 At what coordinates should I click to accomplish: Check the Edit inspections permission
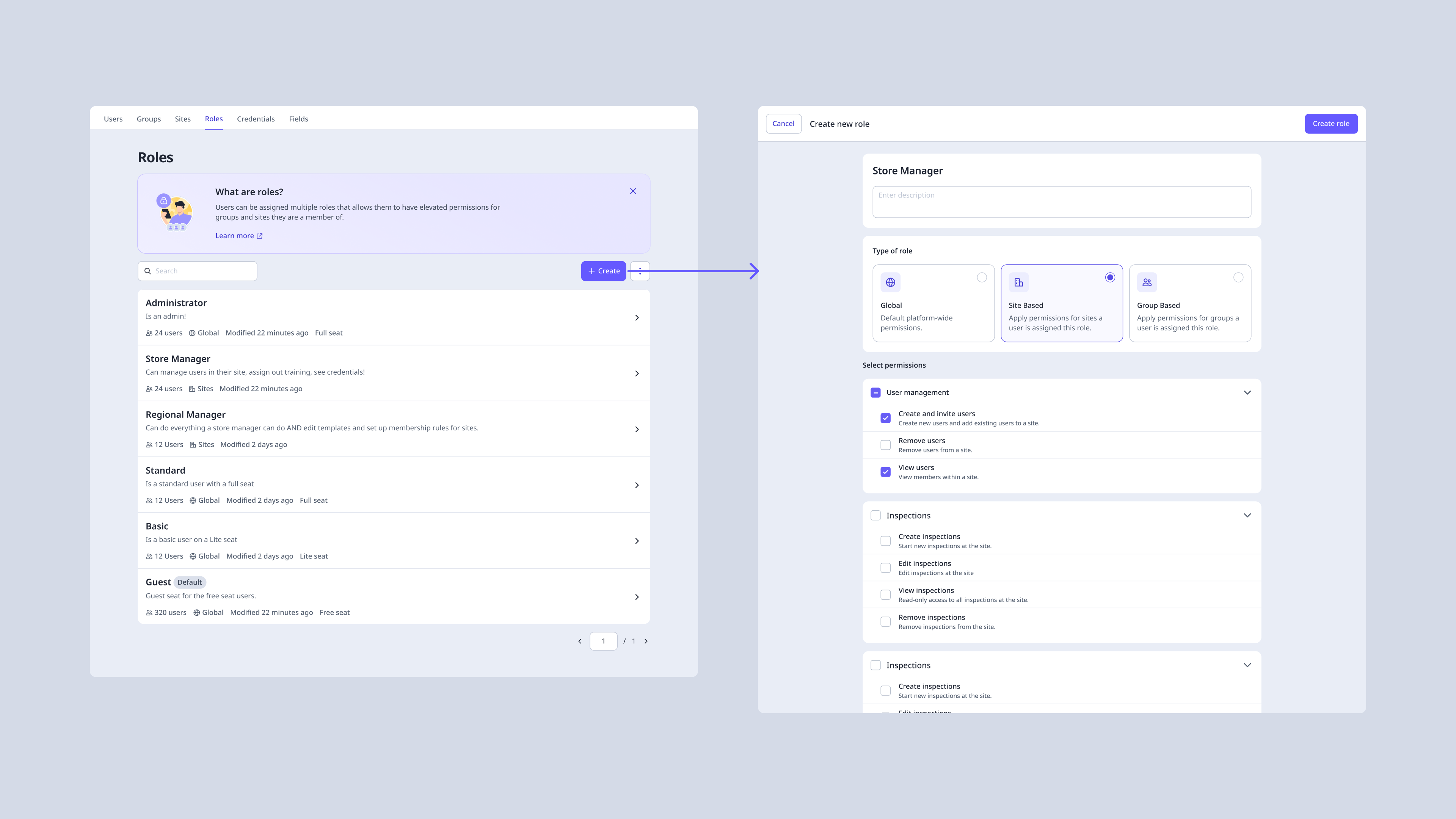tap(886, 568)
